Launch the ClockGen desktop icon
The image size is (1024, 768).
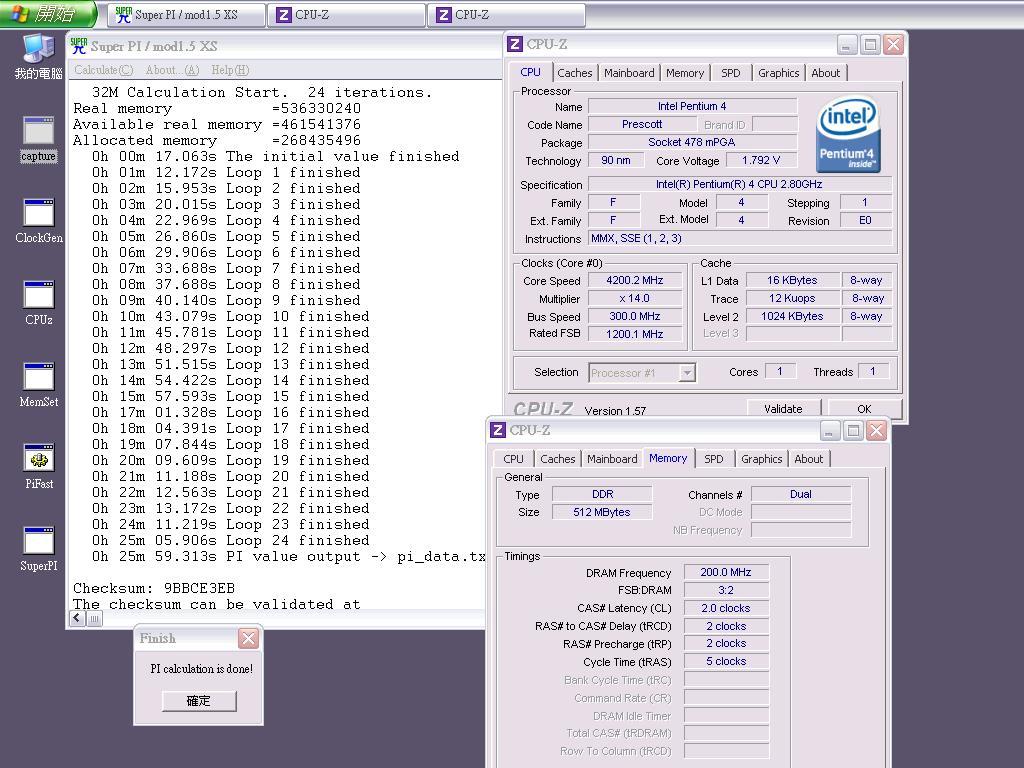(39, 221)
